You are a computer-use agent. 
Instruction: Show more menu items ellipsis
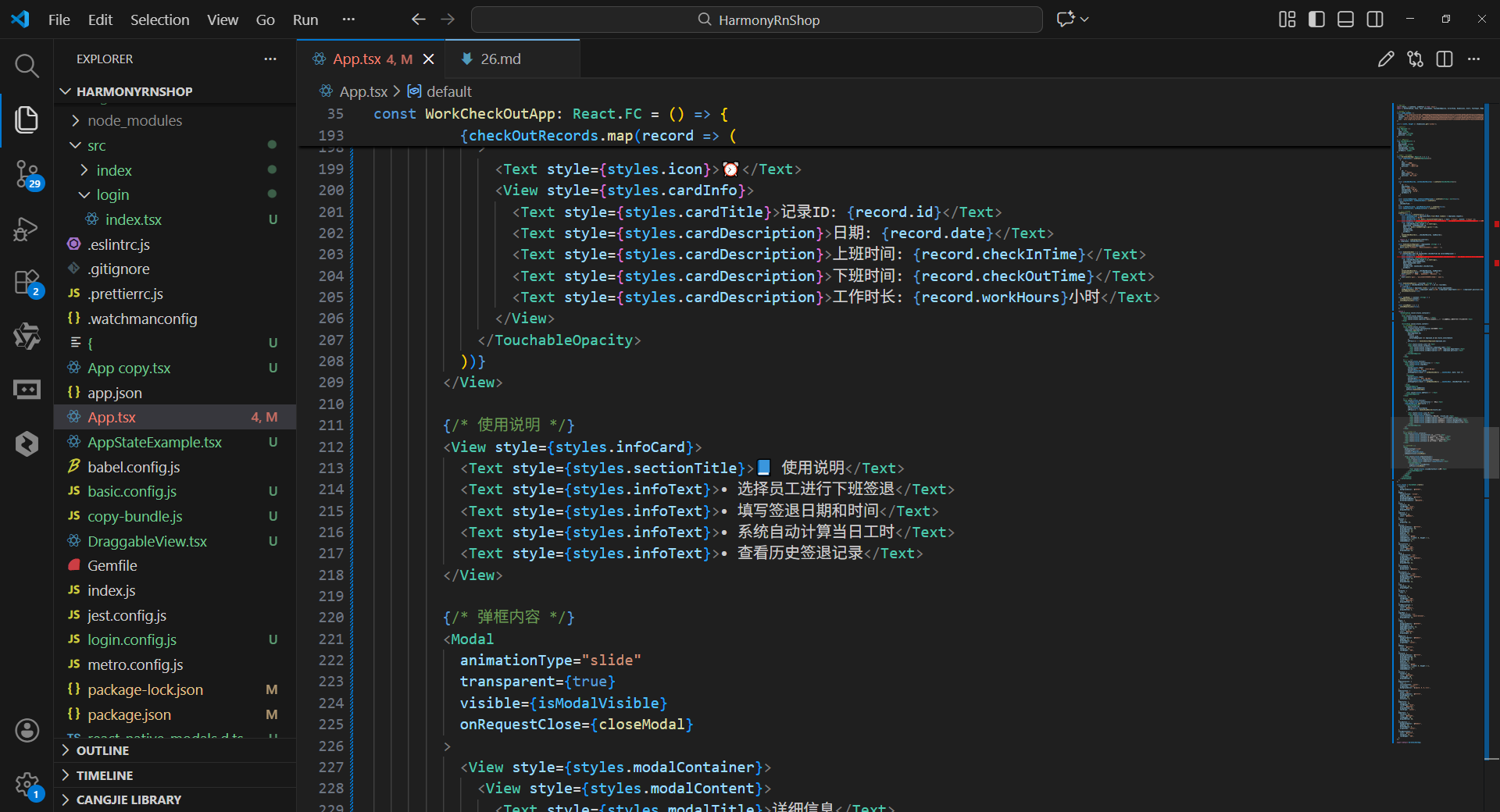(x=348, y=20)
